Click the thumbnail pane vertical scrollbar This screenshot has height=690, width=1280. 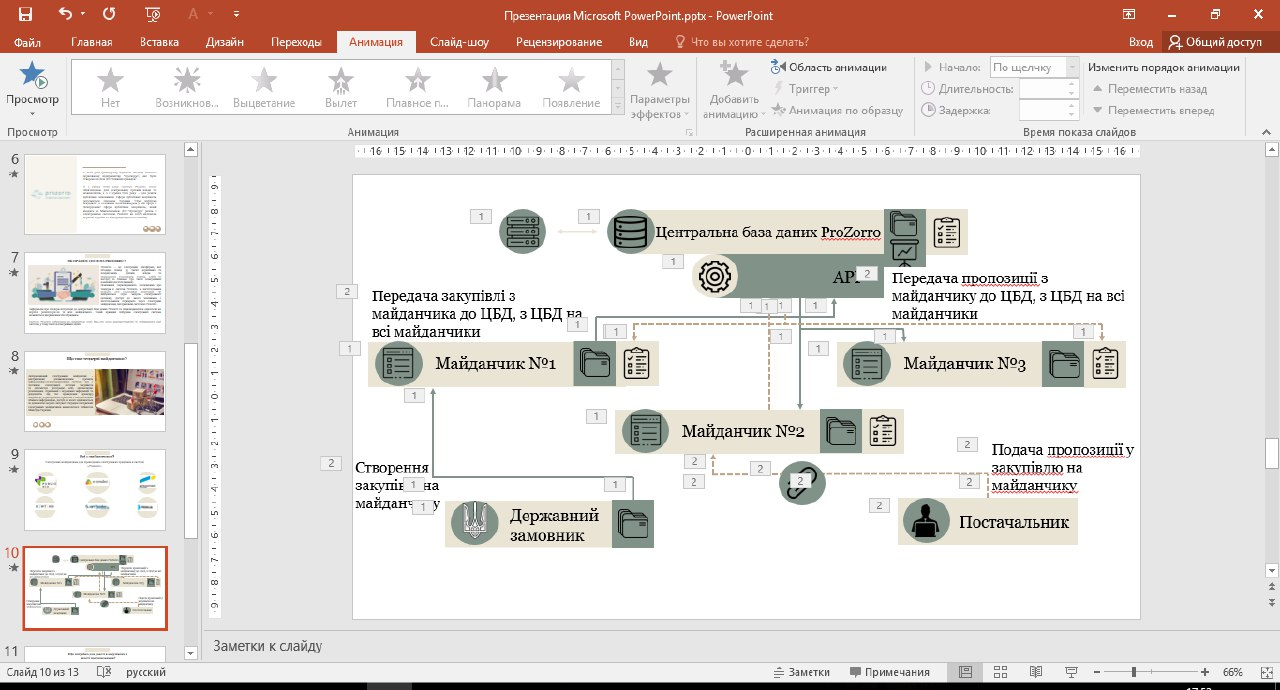pyautogui.click(x=191, y=400)
